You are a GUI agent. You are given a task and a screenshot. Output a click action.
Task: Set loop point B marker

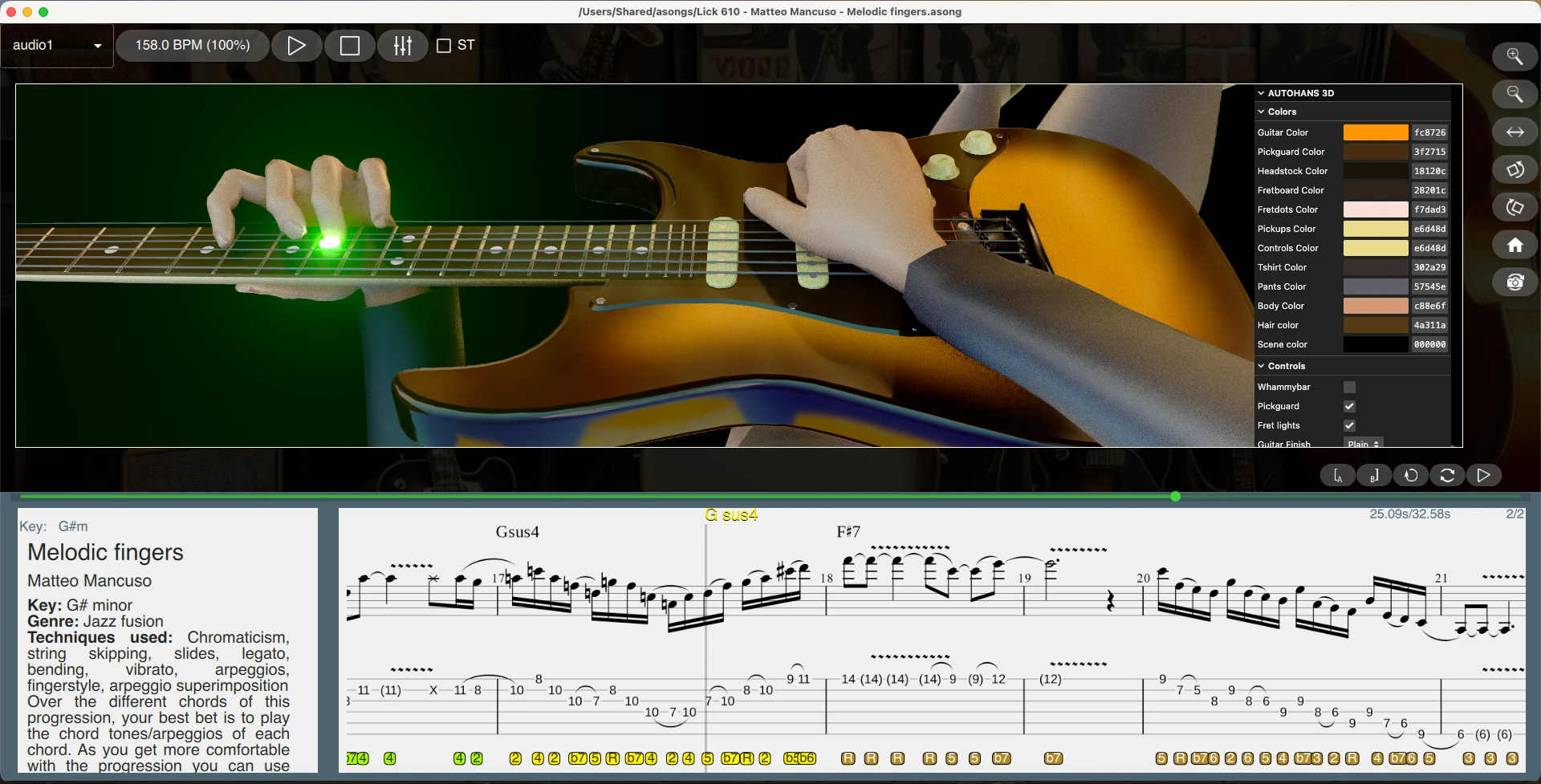tap(1373, 475)
